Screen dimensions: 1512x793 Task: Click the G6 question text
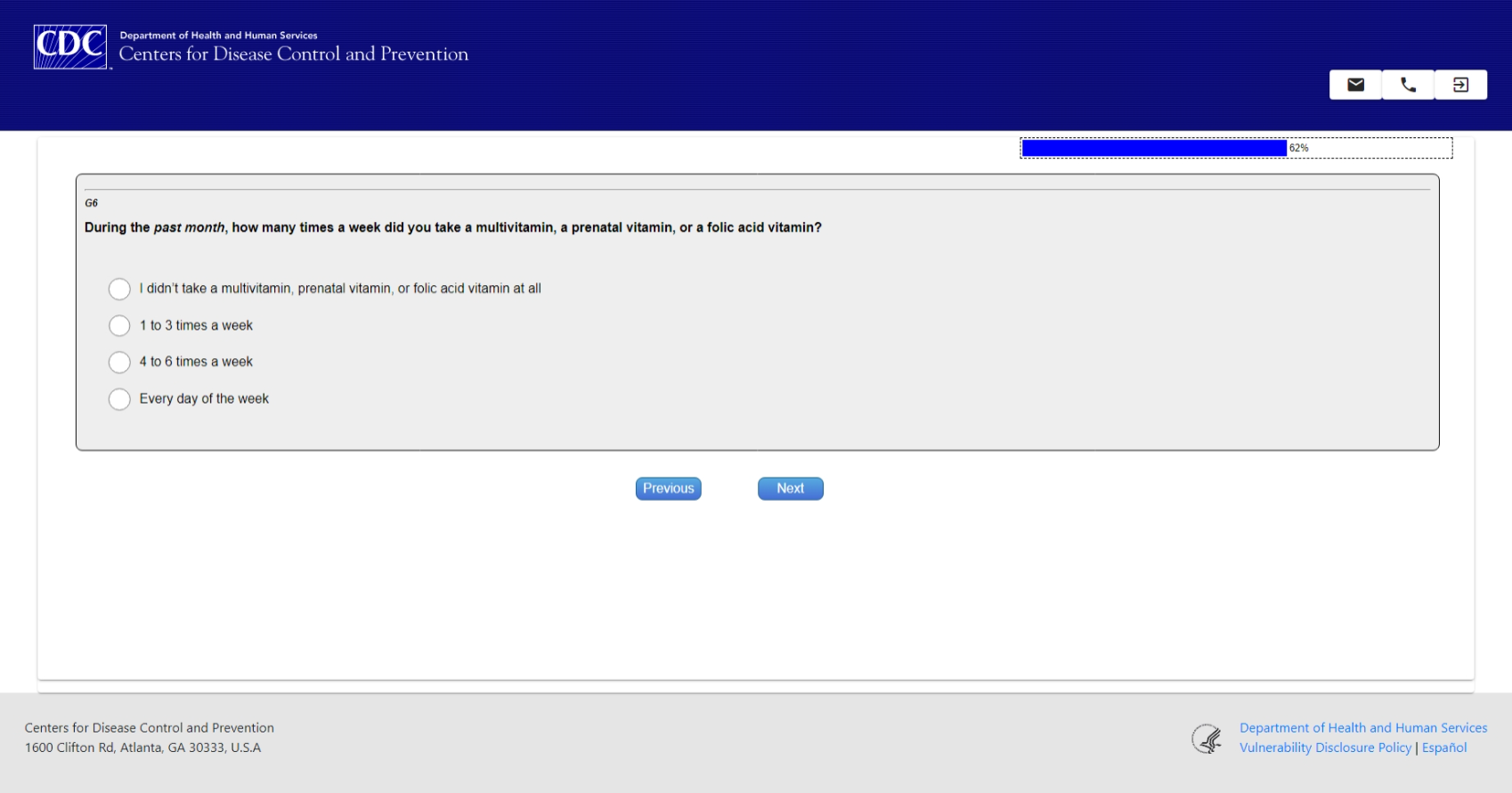click(453, 227)
